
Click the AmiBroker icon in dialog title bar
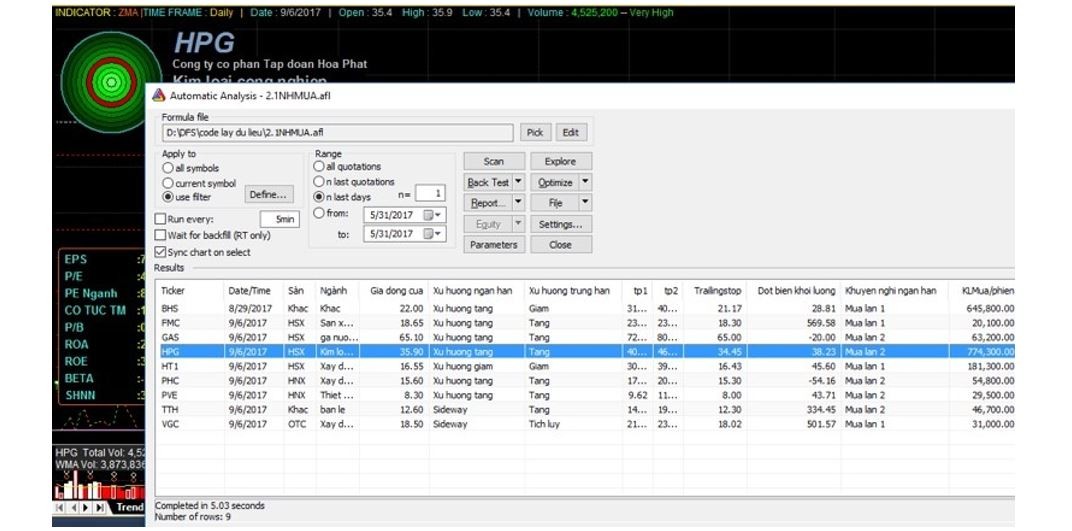pos(158,95)
